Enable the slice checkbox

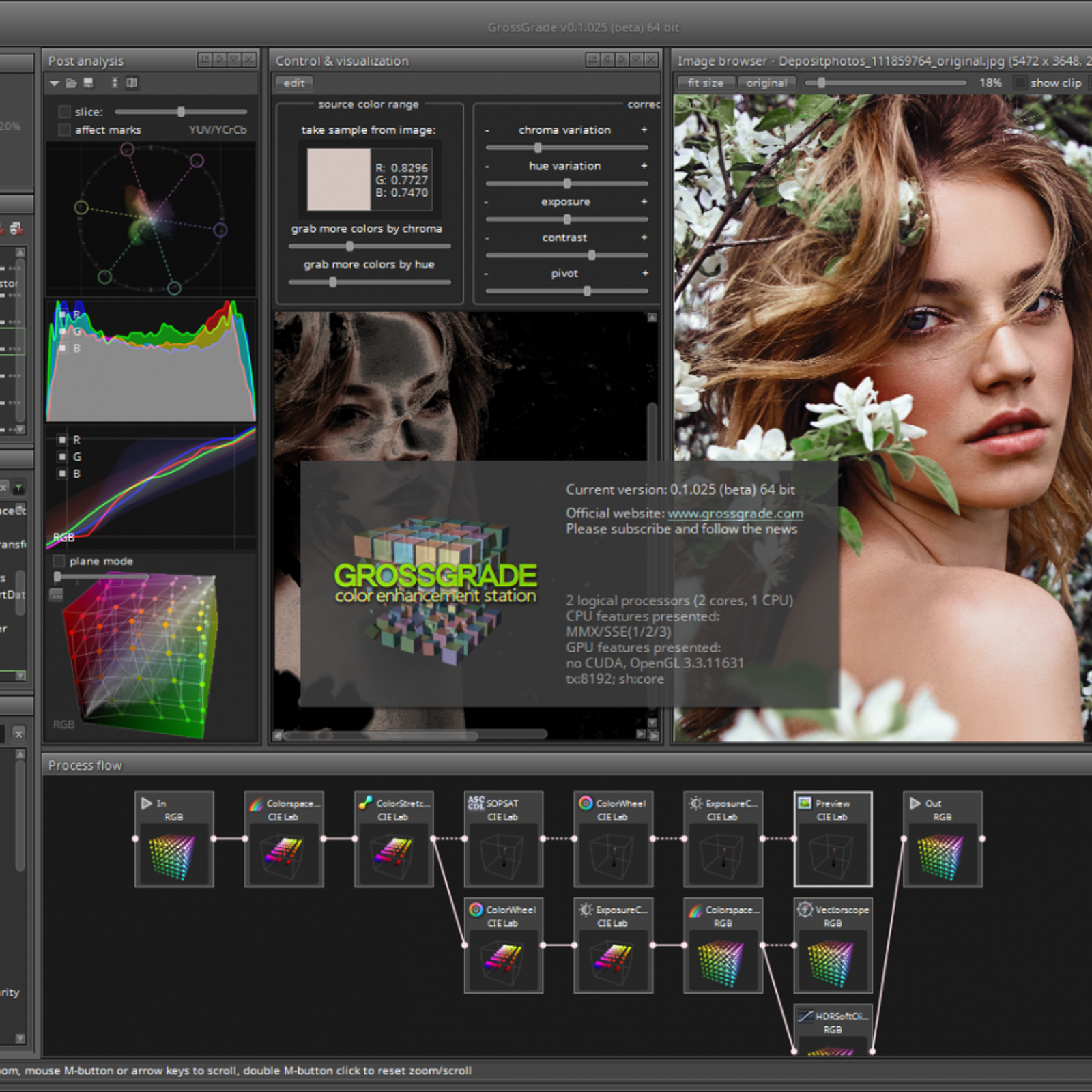pos(65,111)
